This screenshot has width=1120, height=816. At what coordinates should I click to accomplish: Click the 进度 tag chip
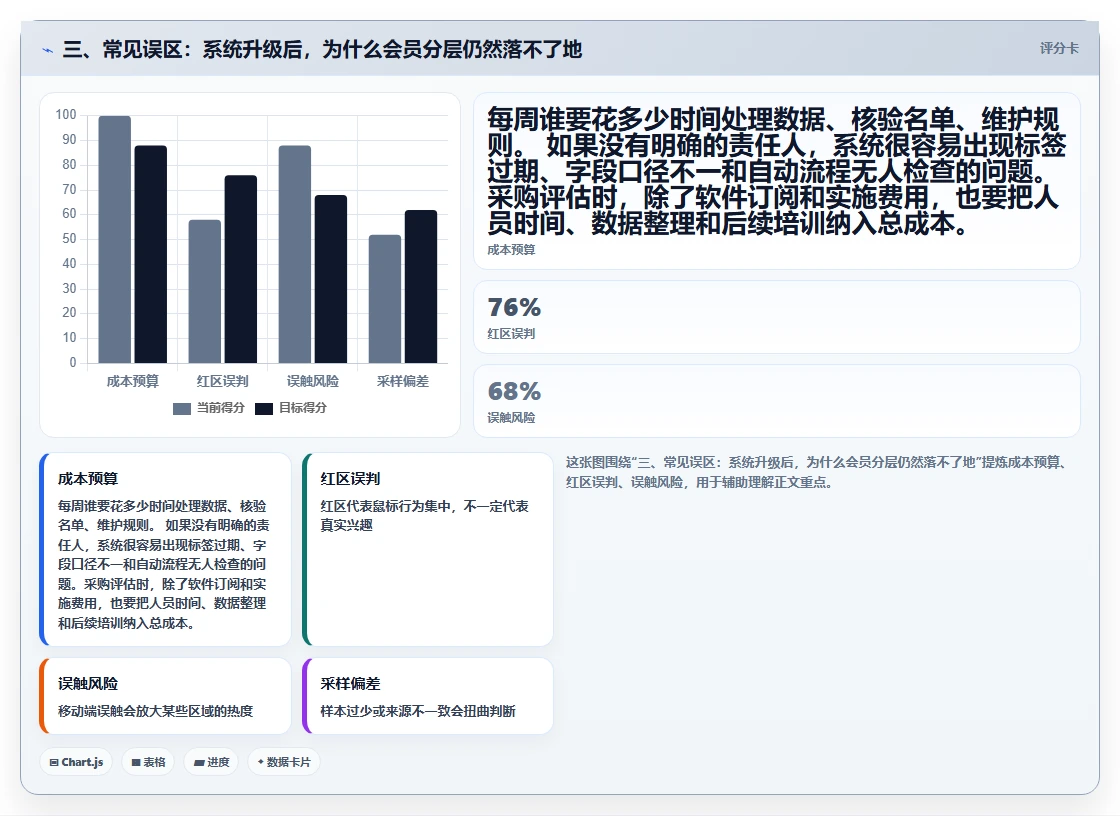point(211,762)
